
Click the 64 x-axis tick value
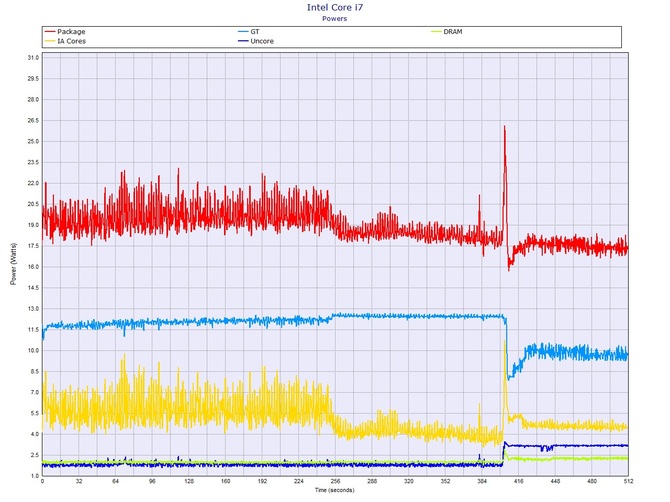click(x=115, y=481)
